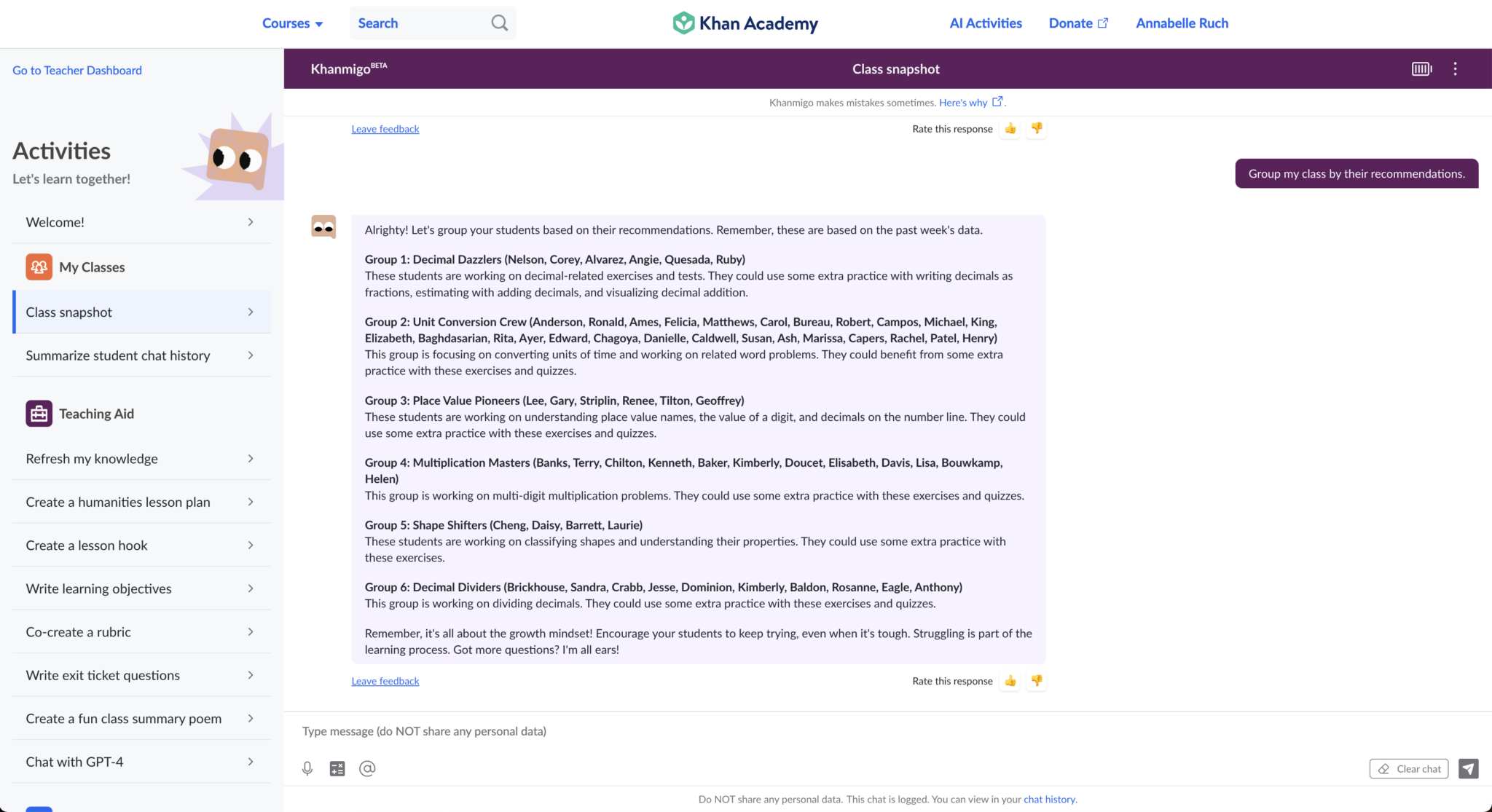Screen dimensions: 1492x812
Task: Give thumbs down on top response
Action: (x=1037, y=129)
